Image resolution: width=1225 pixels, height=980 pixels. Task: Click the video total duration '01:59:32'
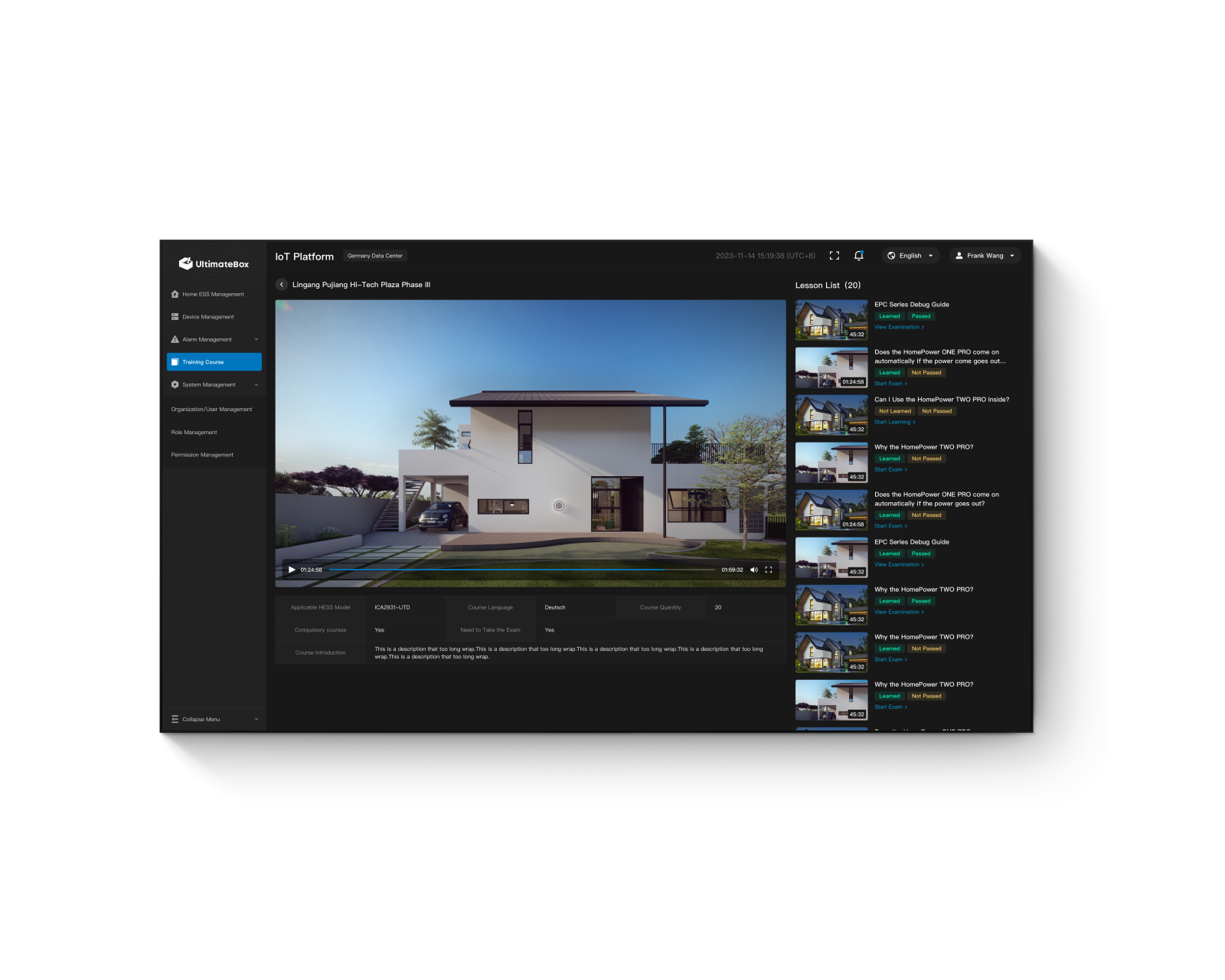[x=732, y=570]
